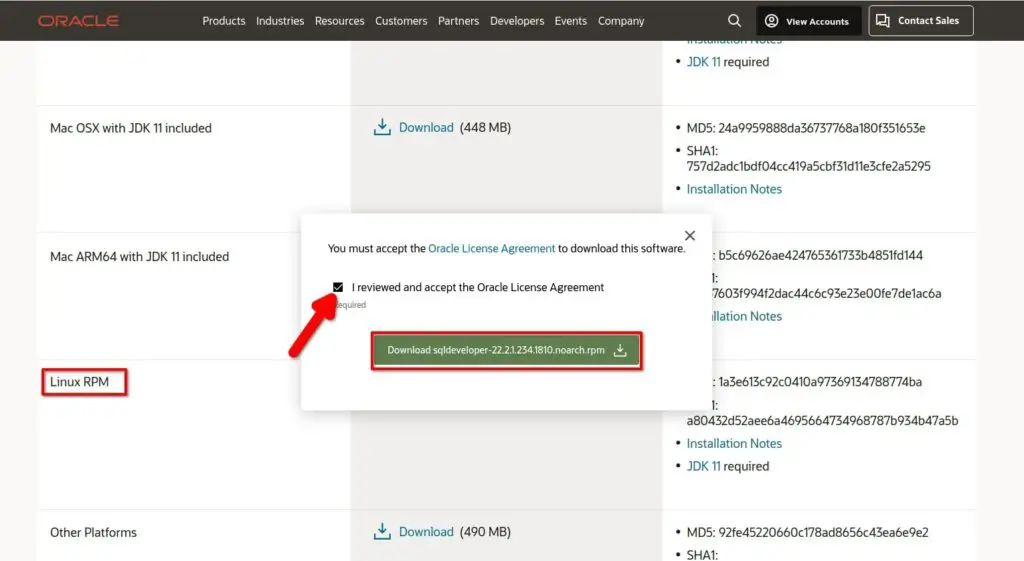This screenshot has width=1024, height=561.
Task: Open Installation Notes for Mac OSX row
Action: (734, 189)
